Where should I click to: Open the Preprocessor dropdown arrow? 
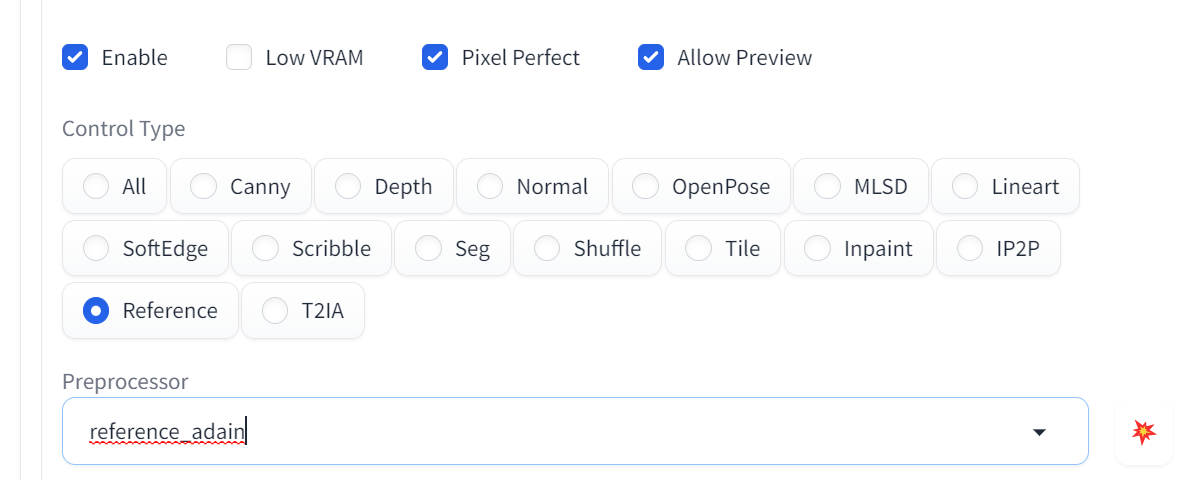(1039, 432)
